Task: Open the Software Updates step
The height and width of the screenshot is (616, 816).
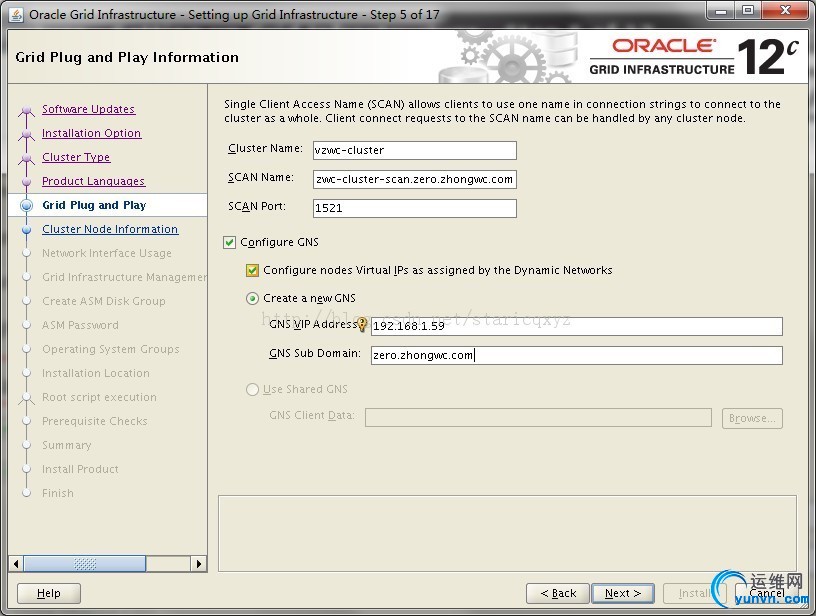Action: (x=88, y=109)
